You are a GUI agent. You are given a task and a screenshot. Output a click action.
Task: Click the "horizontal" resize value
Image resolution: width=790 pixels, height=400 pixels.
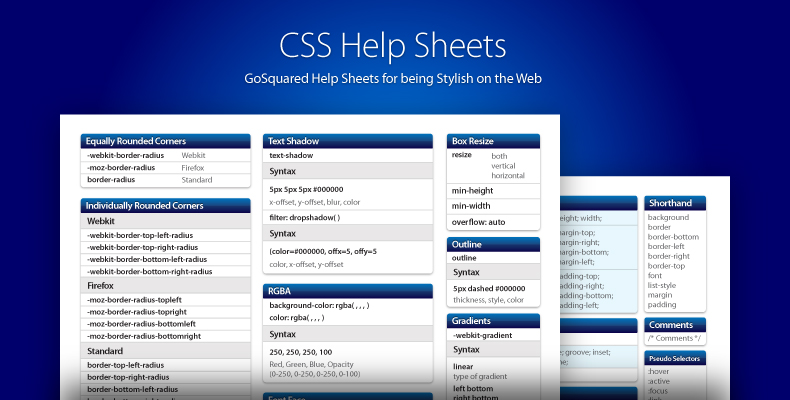[x=508, y=175]
